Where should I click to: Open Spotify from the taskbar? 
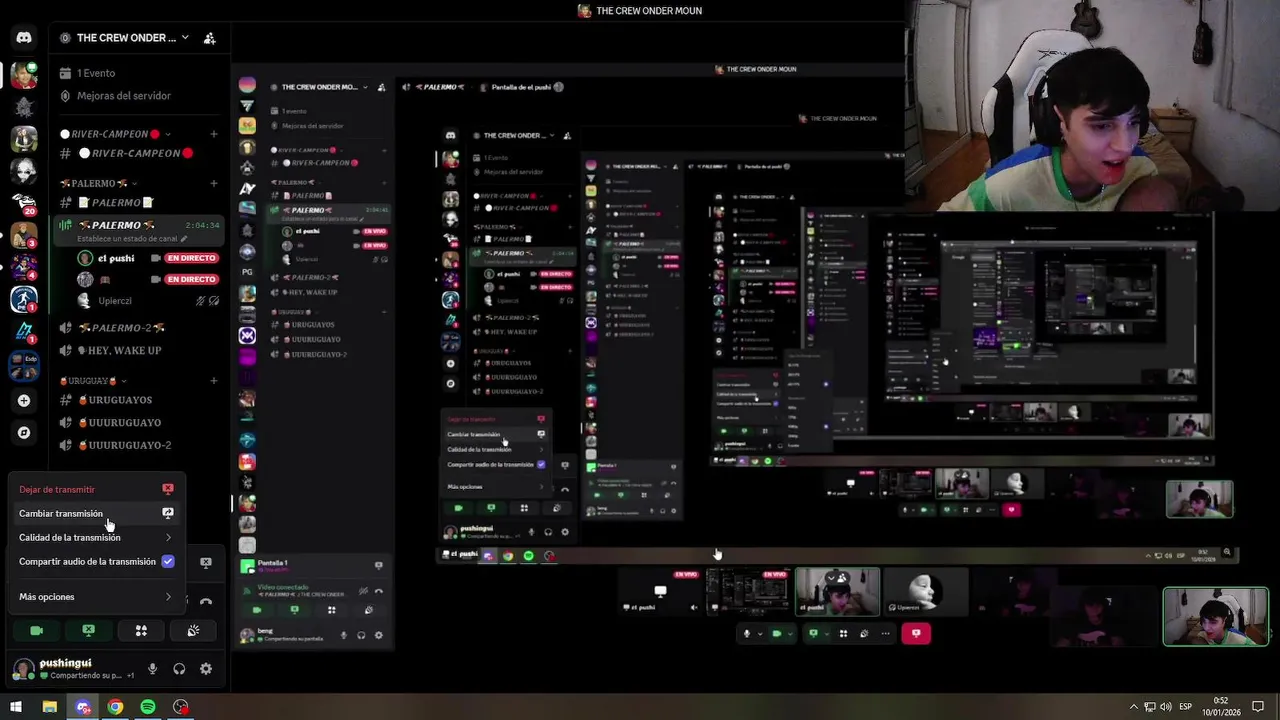pos(148,707)
